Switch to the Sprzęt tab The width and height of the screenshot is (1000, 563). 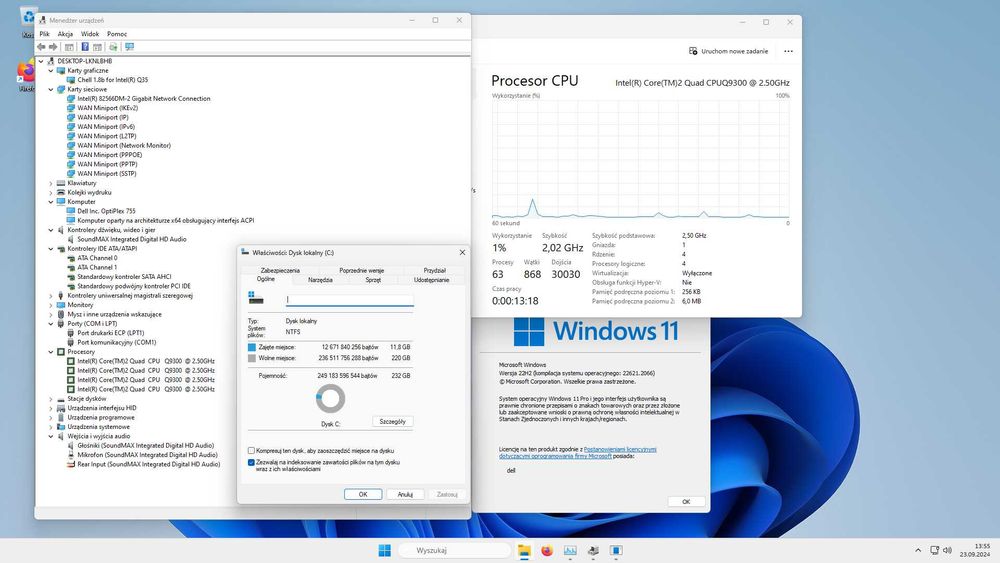tap(373, 280)
